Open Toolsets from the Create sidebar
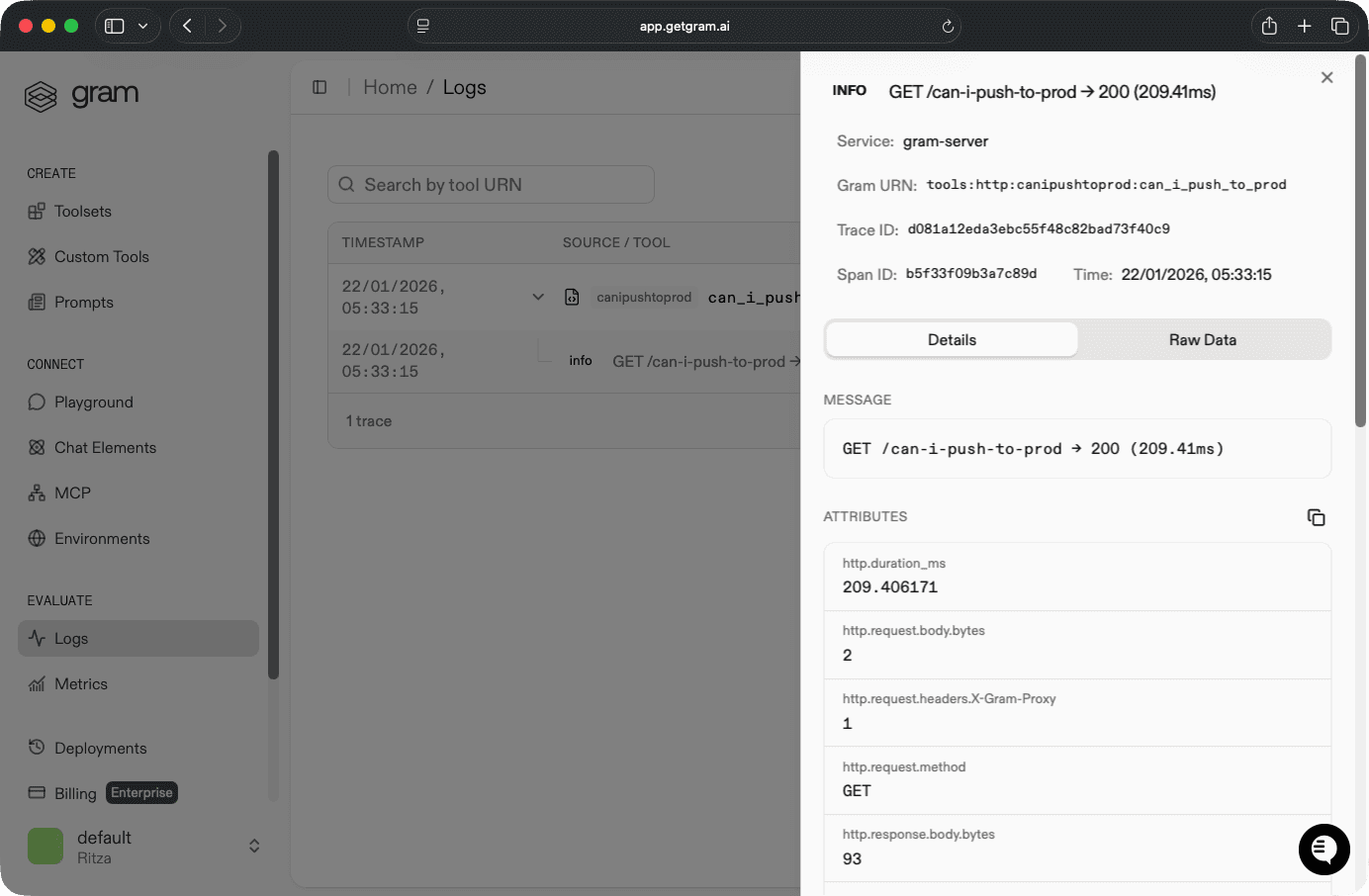The width and height of the screenshot is (1369, 896). (x=74, y=211)
